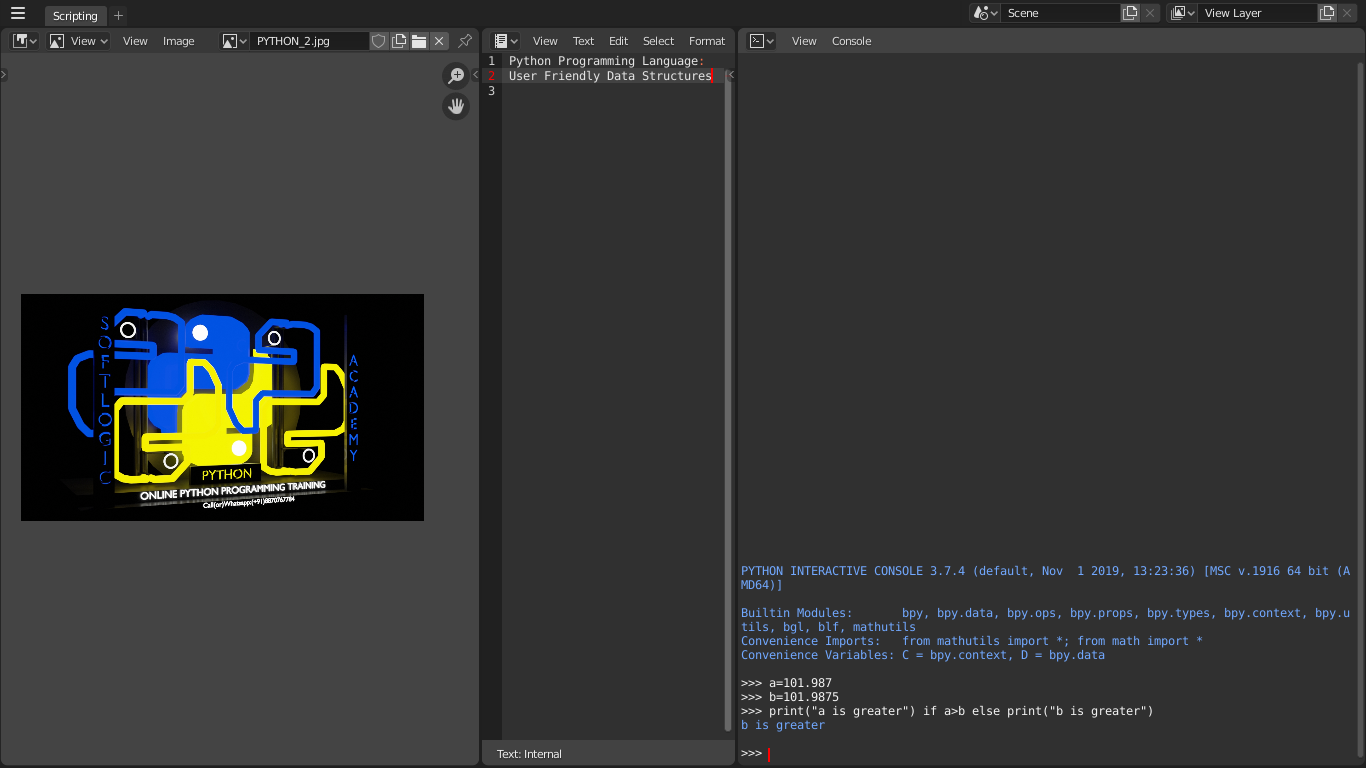1366x768 pixels.
Task: Open the text editor View menu
Action: (x=545, y=41)
